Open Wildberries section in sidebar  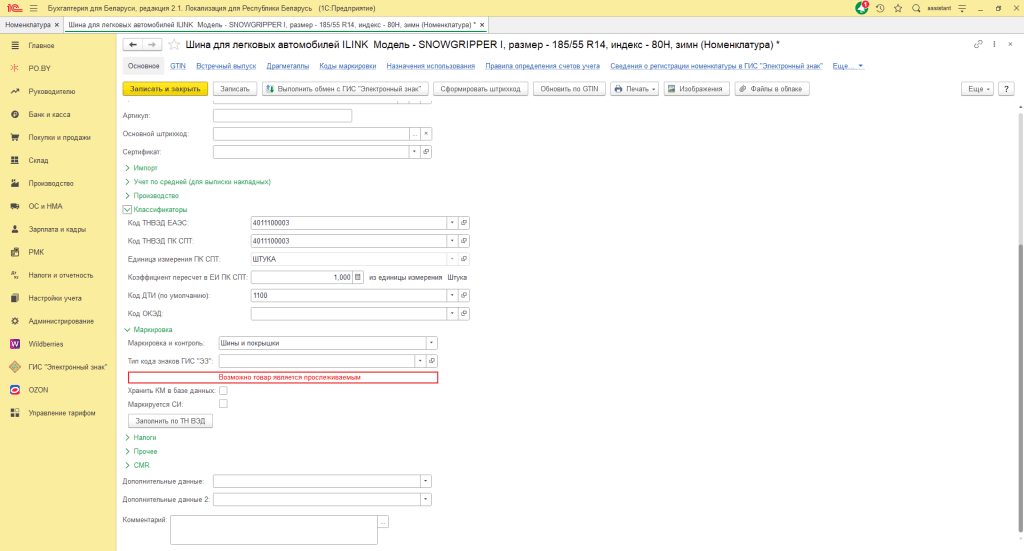coord(46,344)
